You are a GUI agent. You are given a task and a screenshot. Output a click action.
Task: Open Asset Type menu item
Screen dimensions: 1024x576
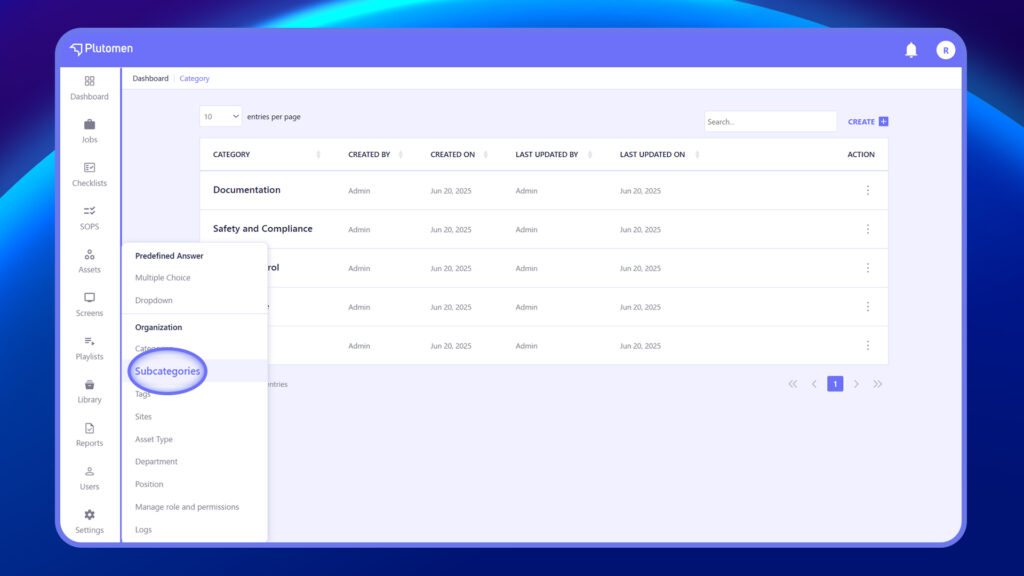[153, 440]
